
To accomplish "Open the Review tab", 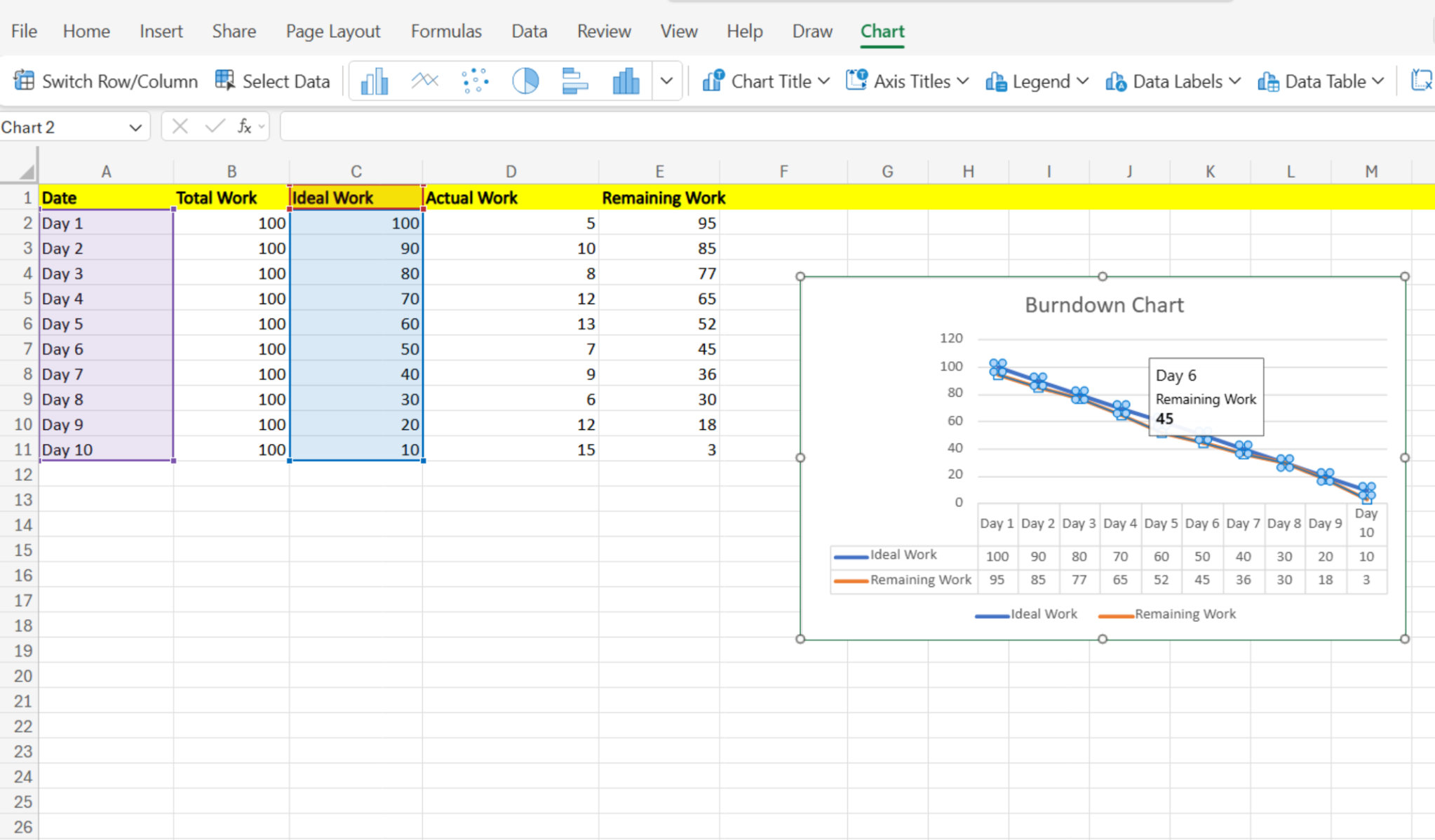I will pos(604,31).
